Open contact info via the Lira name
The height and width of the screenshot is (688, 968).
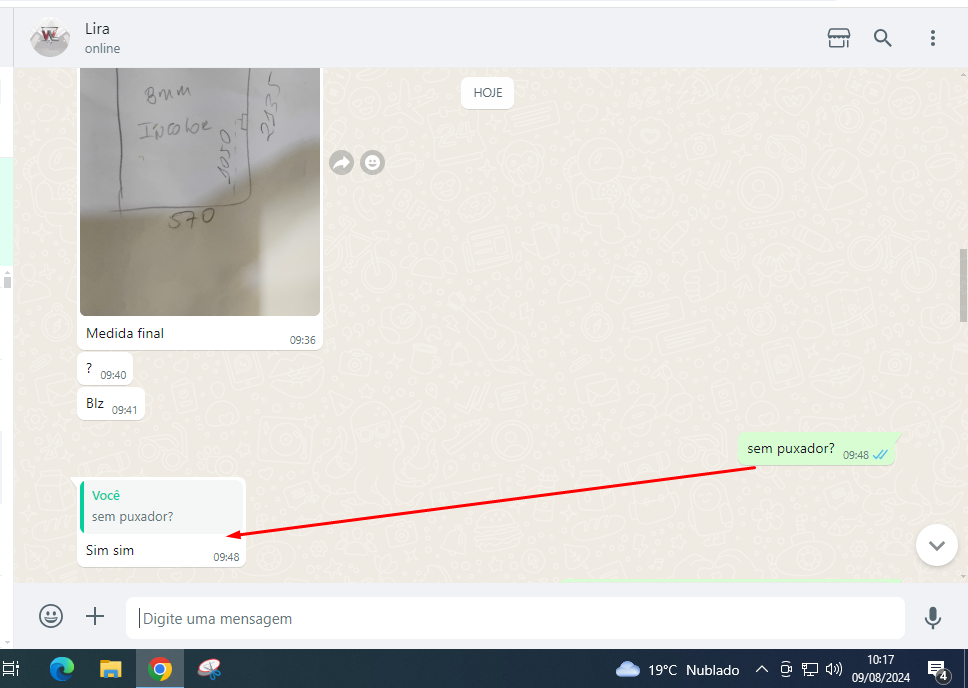(97, 29)
